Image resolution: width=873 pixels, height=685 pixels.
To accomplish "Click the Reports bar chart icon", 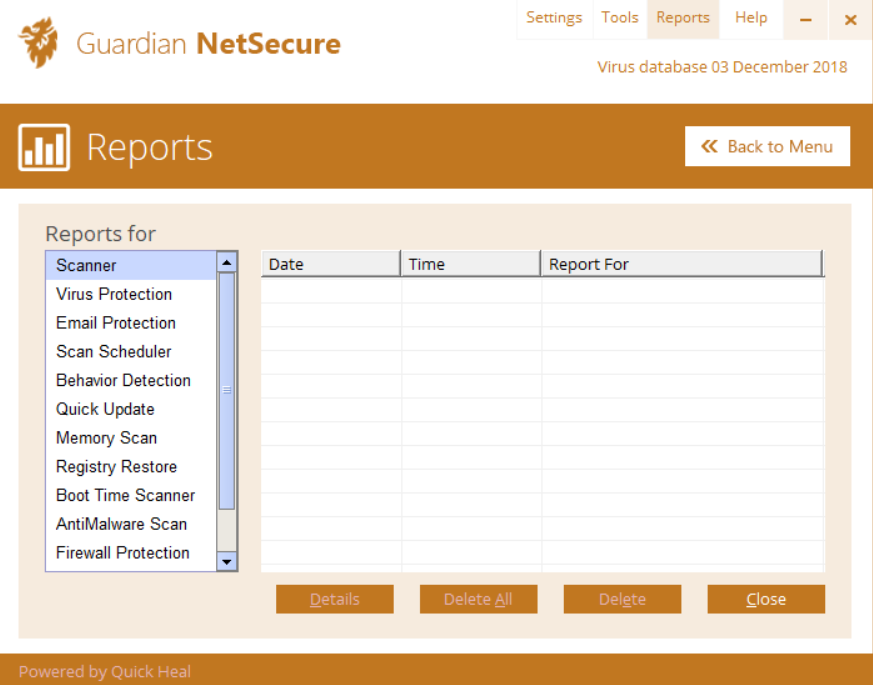I will 42,147.
